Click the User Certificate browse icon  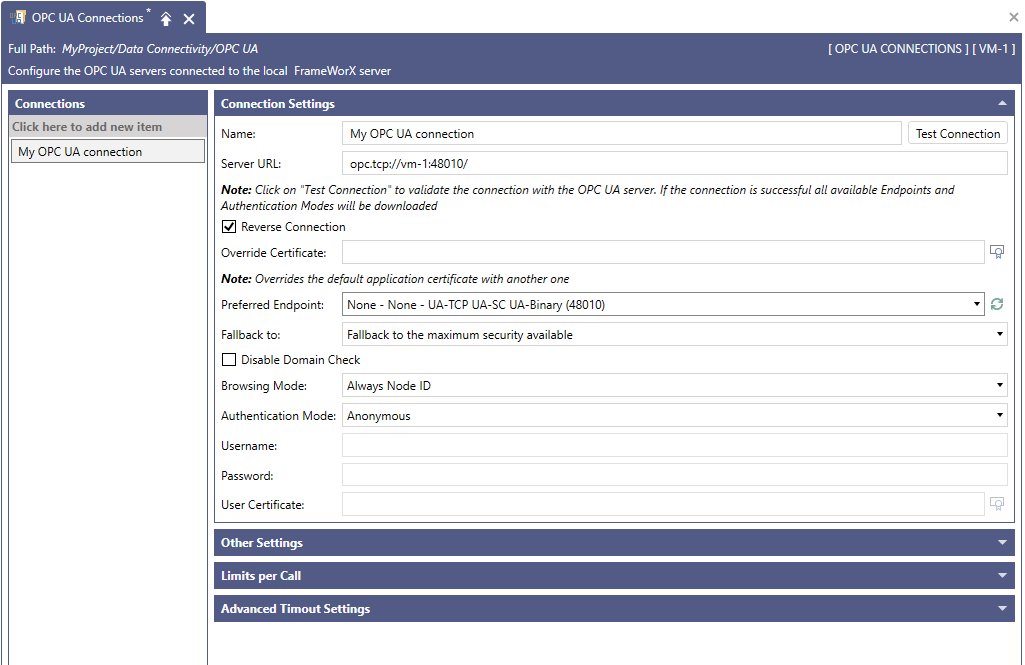(997, 503)
